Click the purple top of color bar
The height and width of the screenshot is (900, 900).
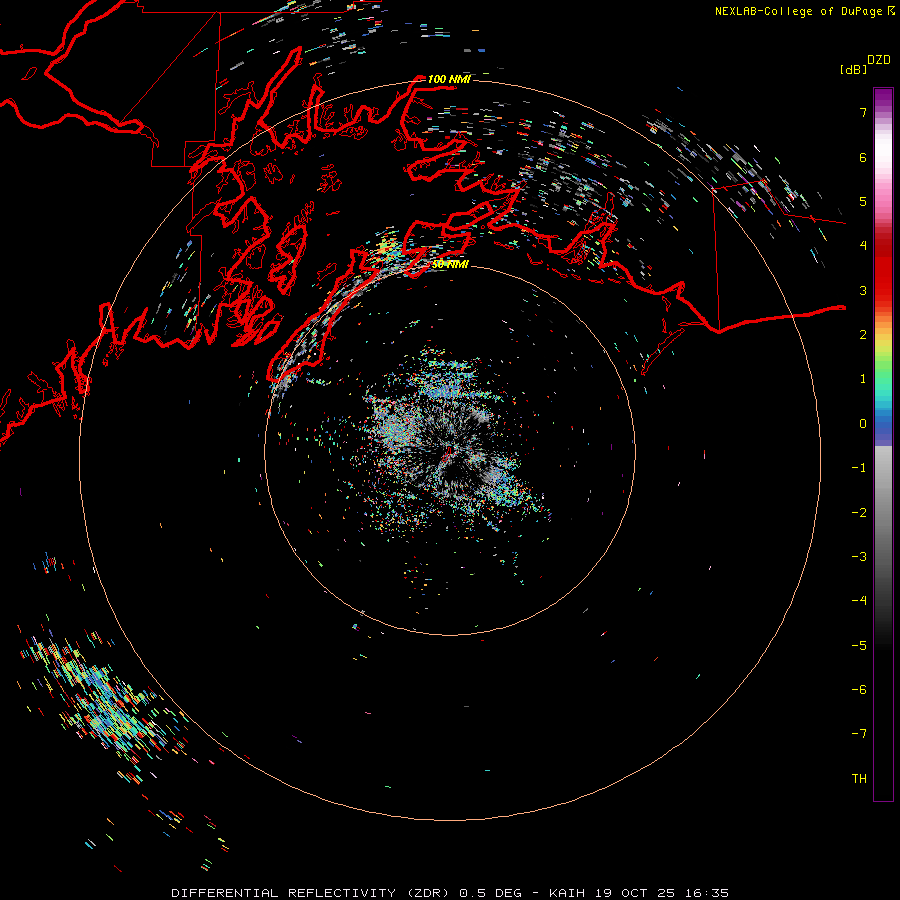[883, 96]
